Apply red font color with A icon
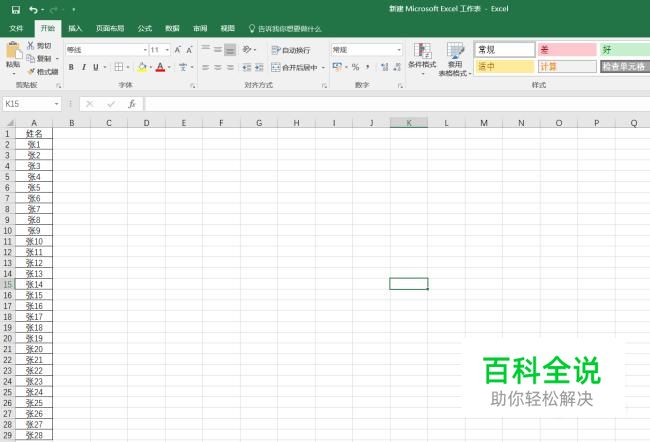The width and height of the screenshot is (650, 442). [x=160, y=67]
